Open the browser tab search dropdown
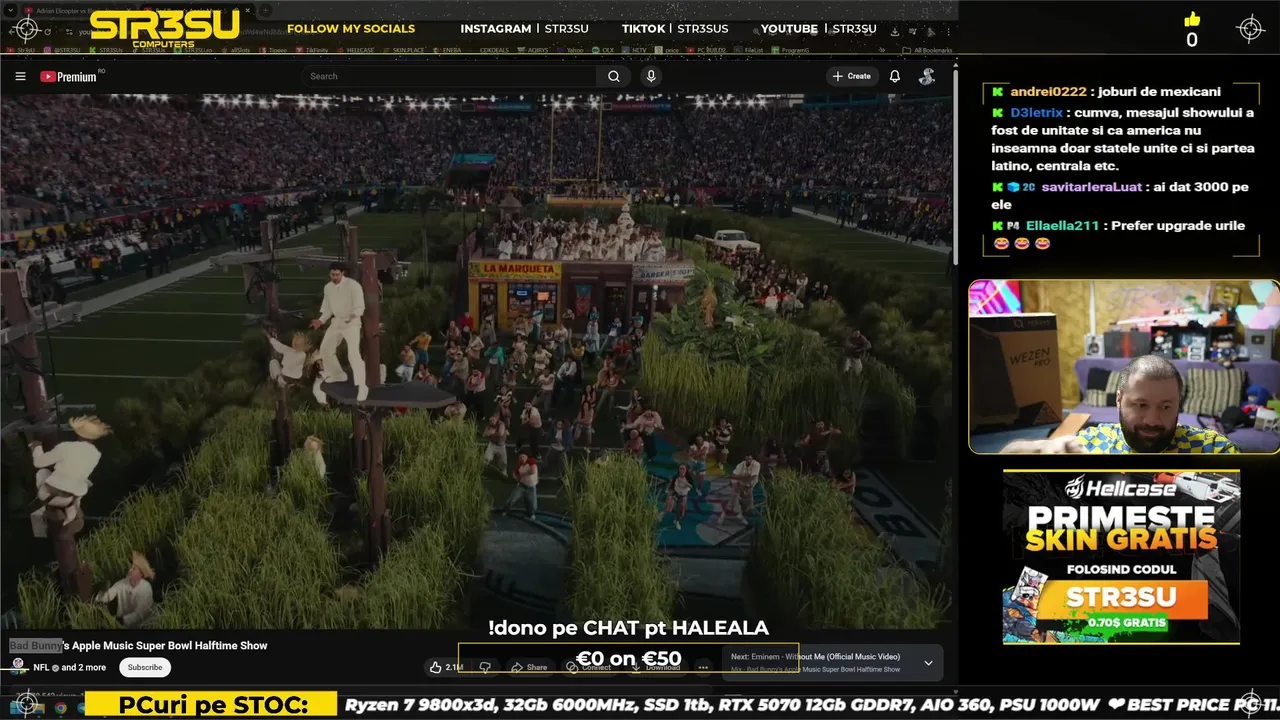Screen dimensions: 1280x720 [x=11, y=11]
